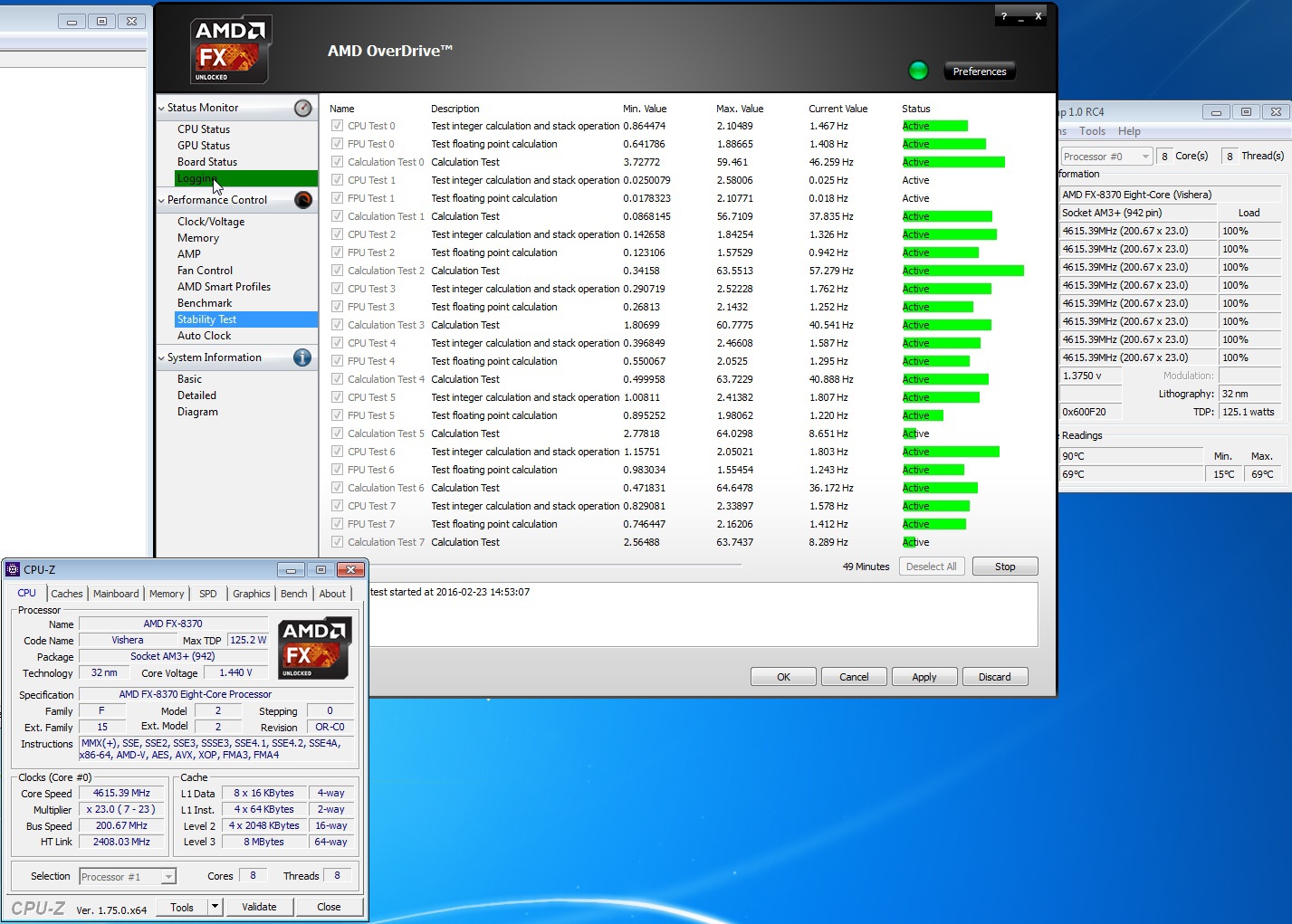This screenshot has width=1292, height=924.
Task: Switch to the Graphics tab in CPU-Z
Action: [x=252, y=594]
